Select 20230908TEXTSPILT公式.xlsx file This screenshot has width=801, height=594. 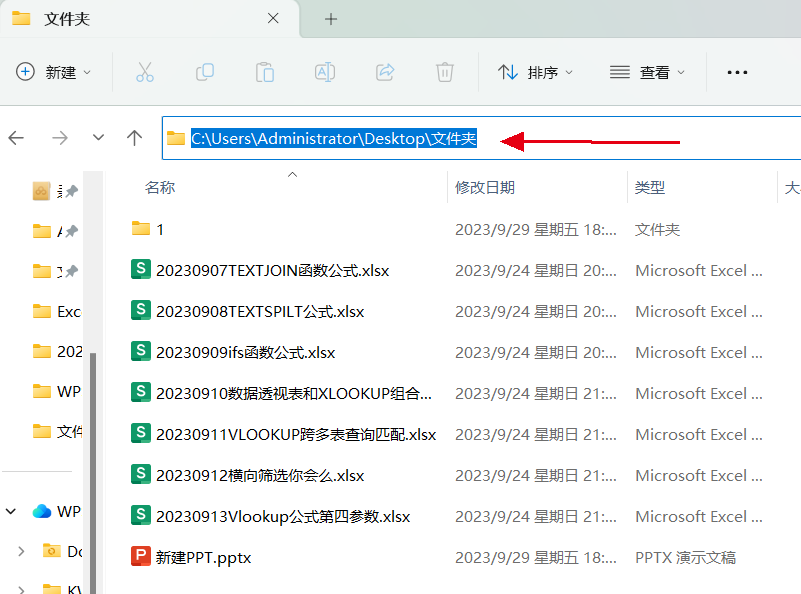point(248,312)
